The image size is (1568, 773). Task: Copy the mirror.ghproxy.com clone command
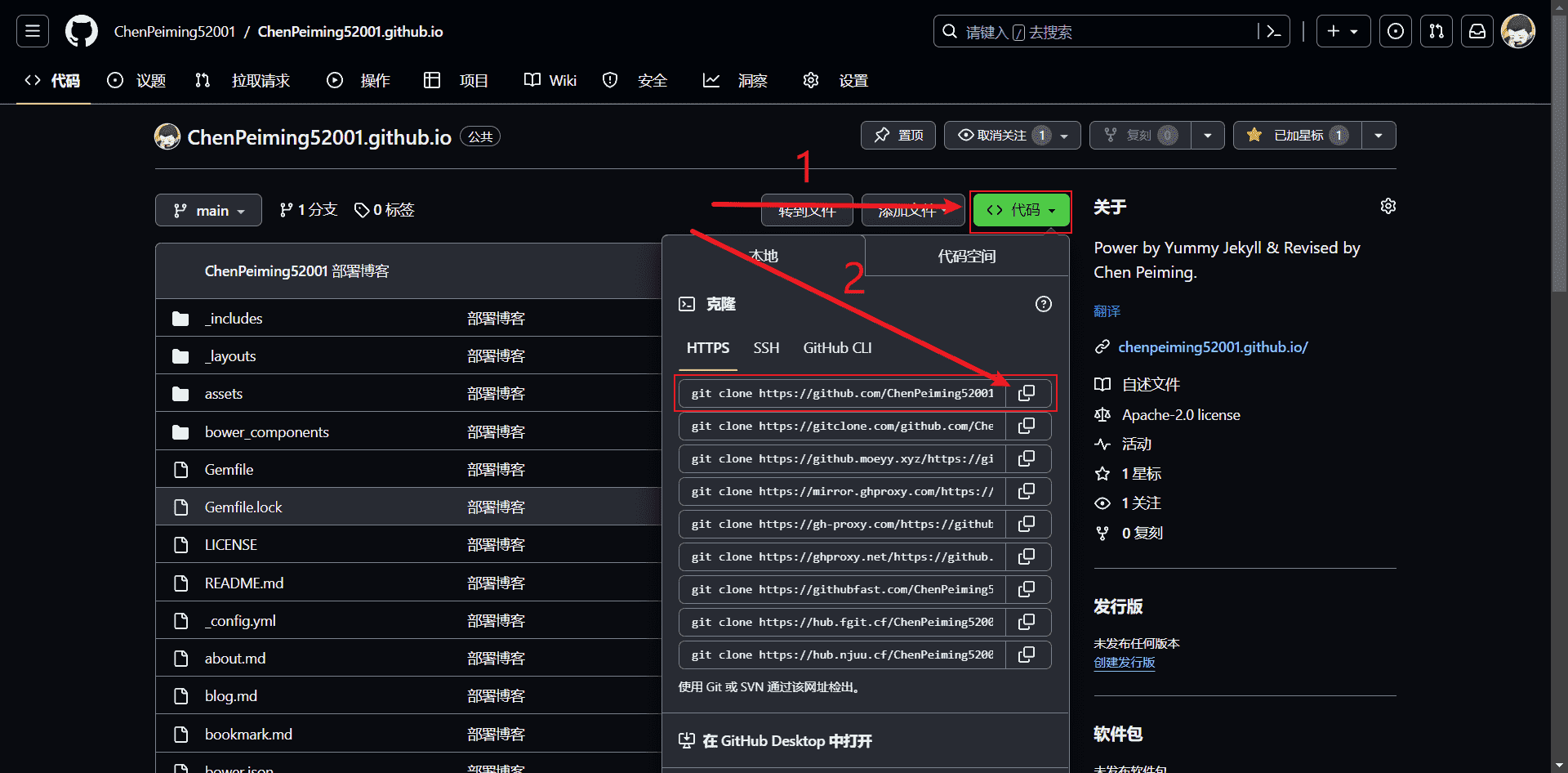point(1027,491)
